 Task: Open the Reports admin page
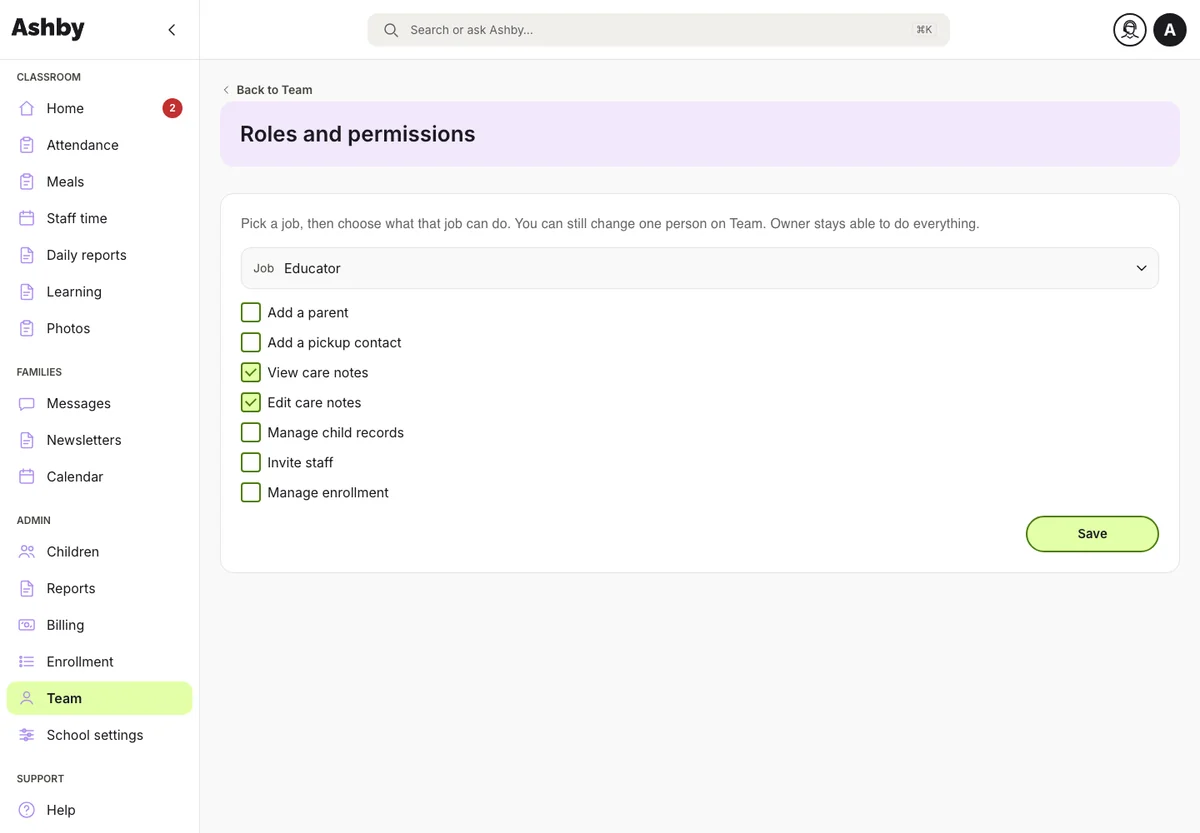click(99, 589)
